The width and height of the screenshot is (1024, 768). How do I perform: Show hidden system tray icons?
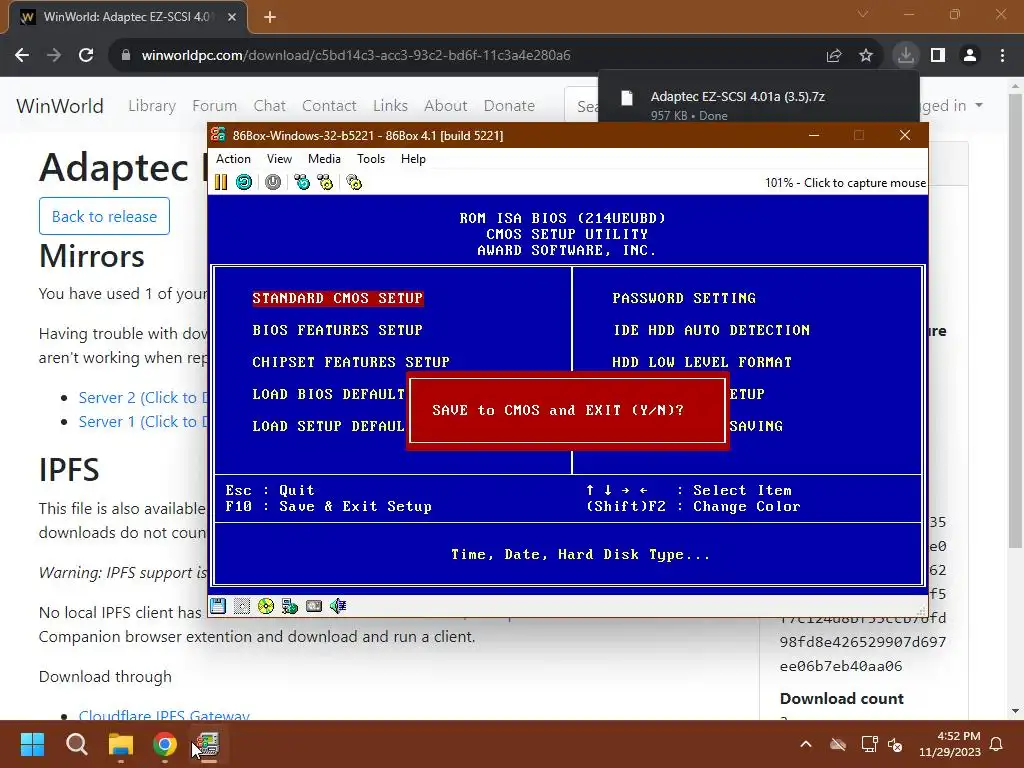click(806, 744)
